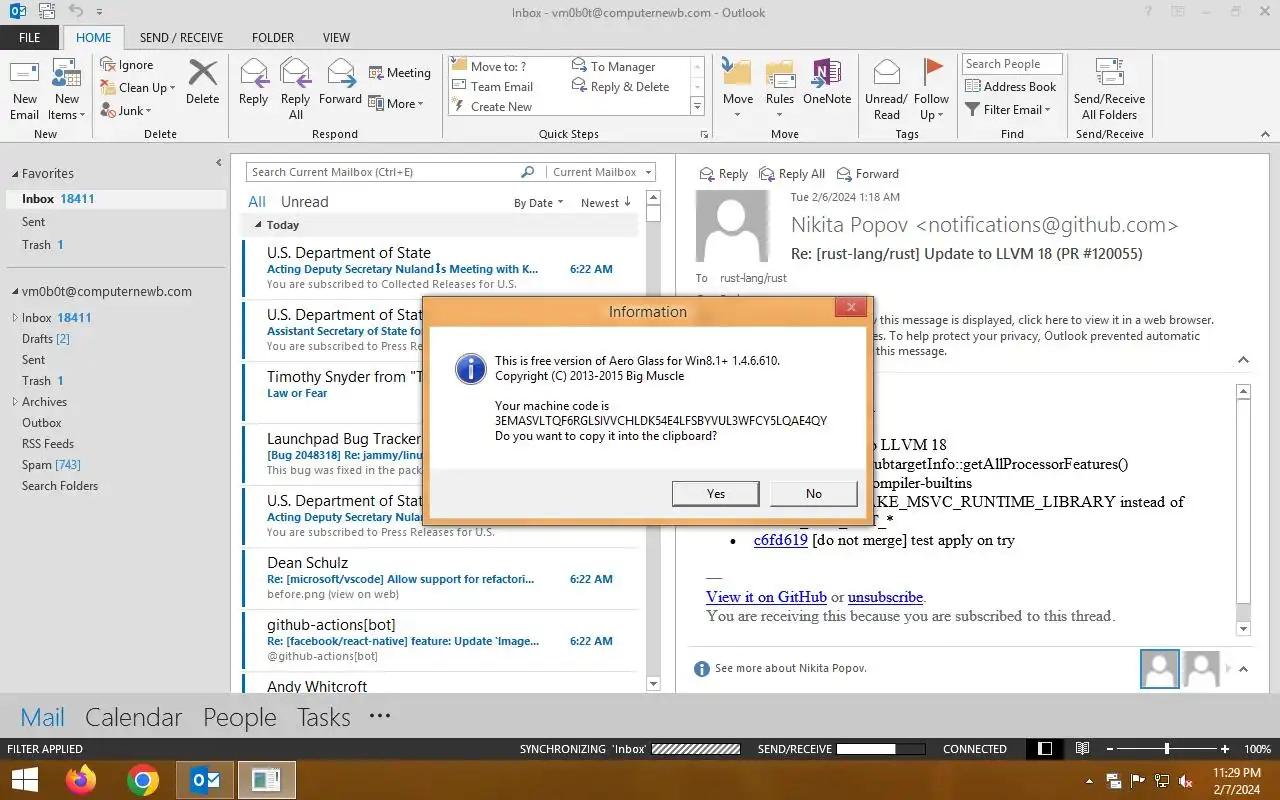Send message to OneNote

tap(827, 82)
